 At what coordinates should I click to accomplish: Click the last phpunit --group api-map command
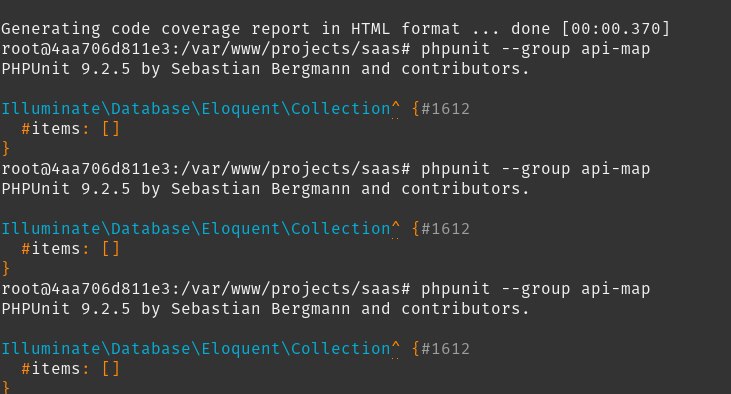pyautogui.click(x=535, y=289)
